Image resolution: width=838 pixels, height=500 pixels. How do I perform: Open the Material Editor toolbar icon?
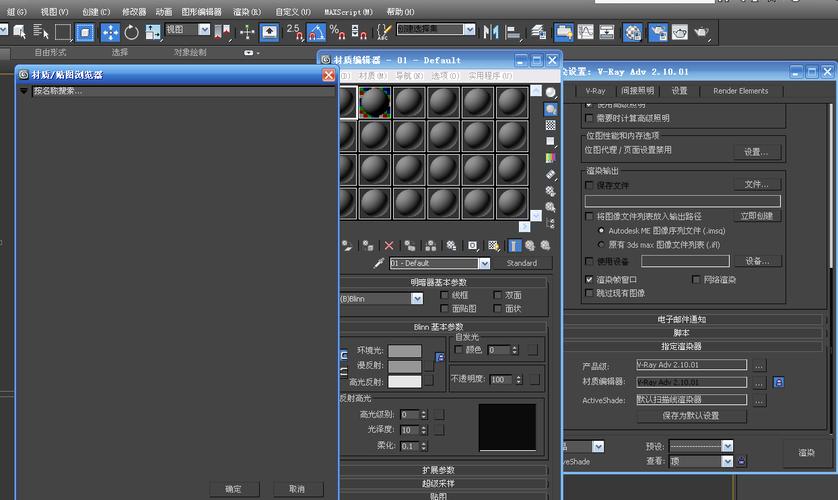click(633, 33)
